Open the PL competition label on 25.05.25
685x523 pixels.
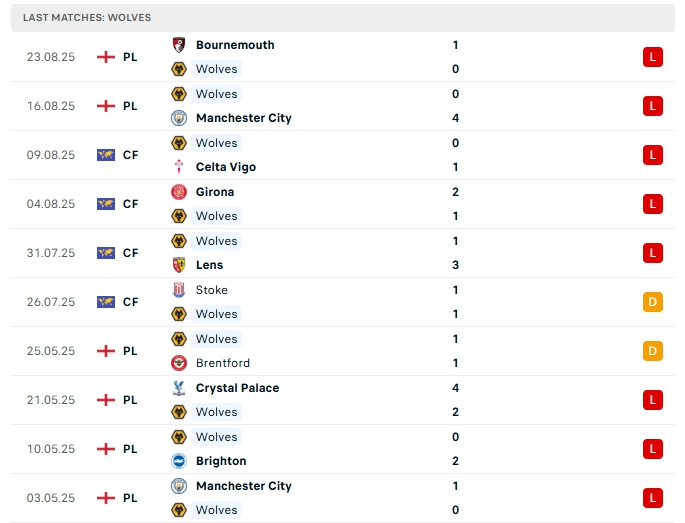click(130, 351)
